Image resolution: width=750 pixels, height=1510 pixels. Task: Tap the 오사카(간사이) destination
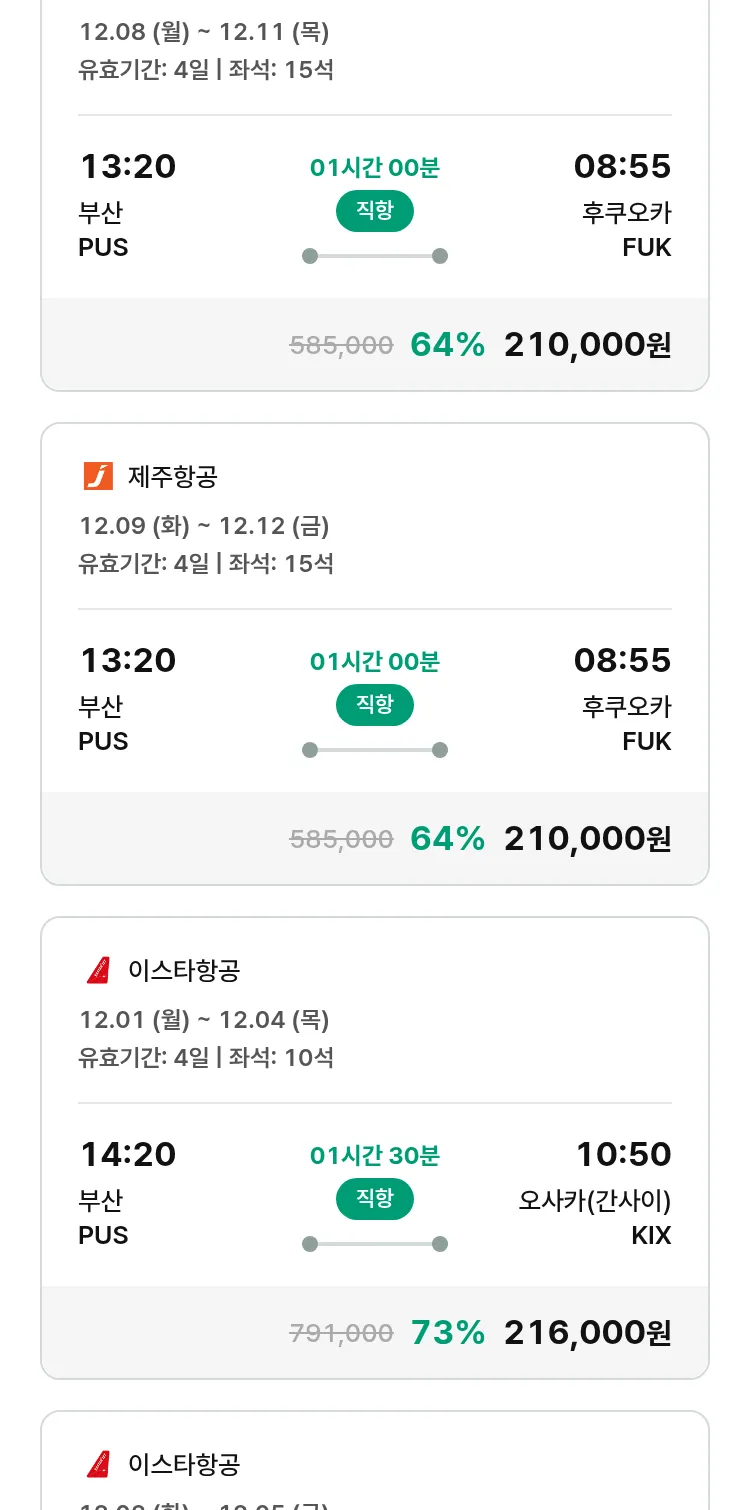(594, 1200)
